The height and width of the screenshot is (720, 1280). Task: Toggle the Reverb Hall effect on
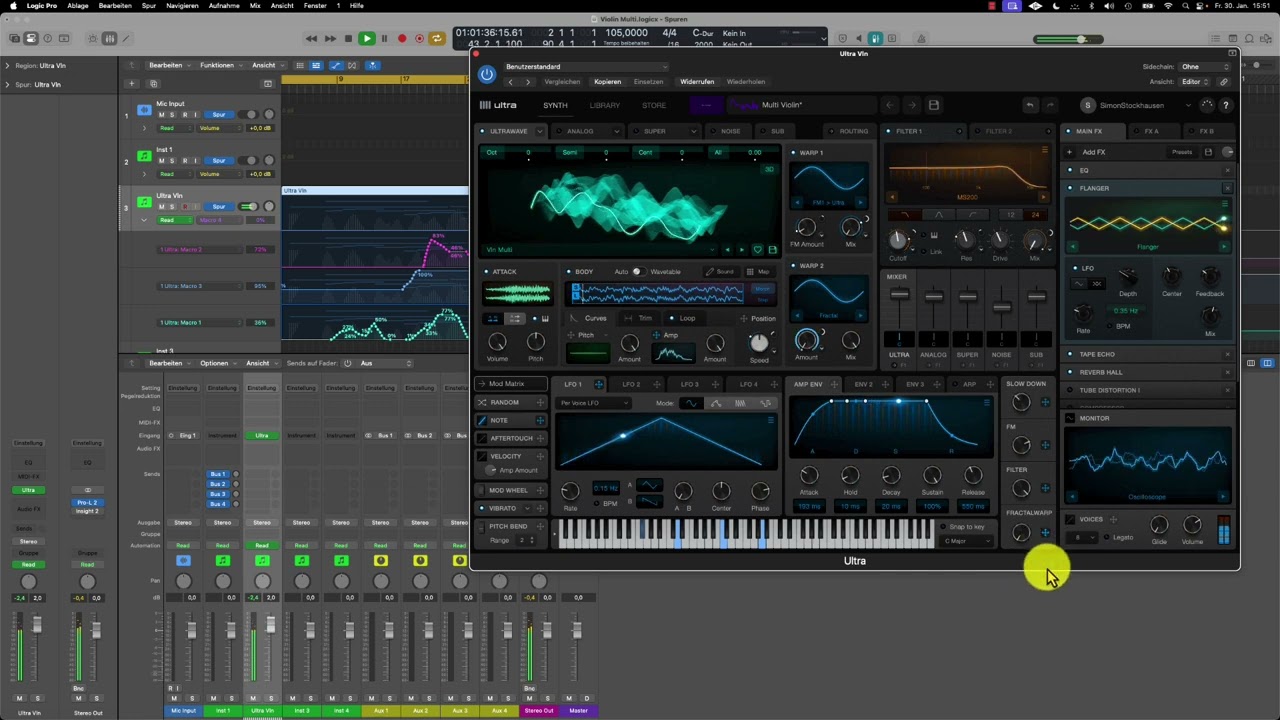coord(1071,372)
